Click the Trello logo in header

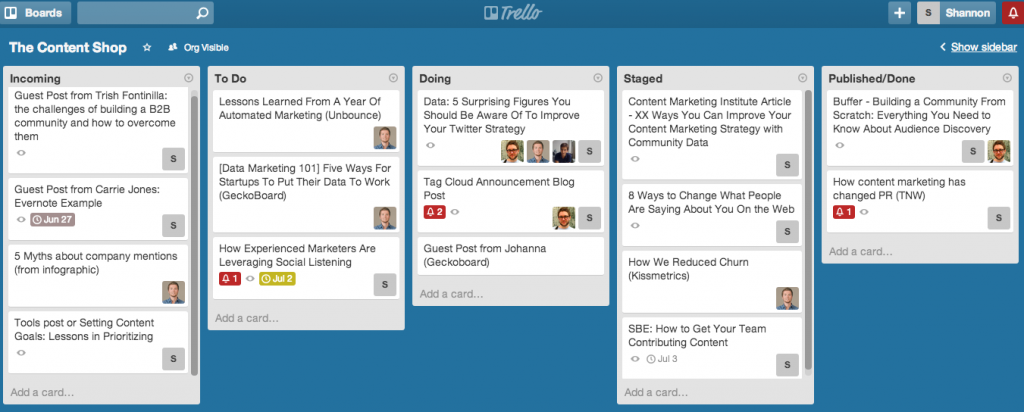pos(513,12)
